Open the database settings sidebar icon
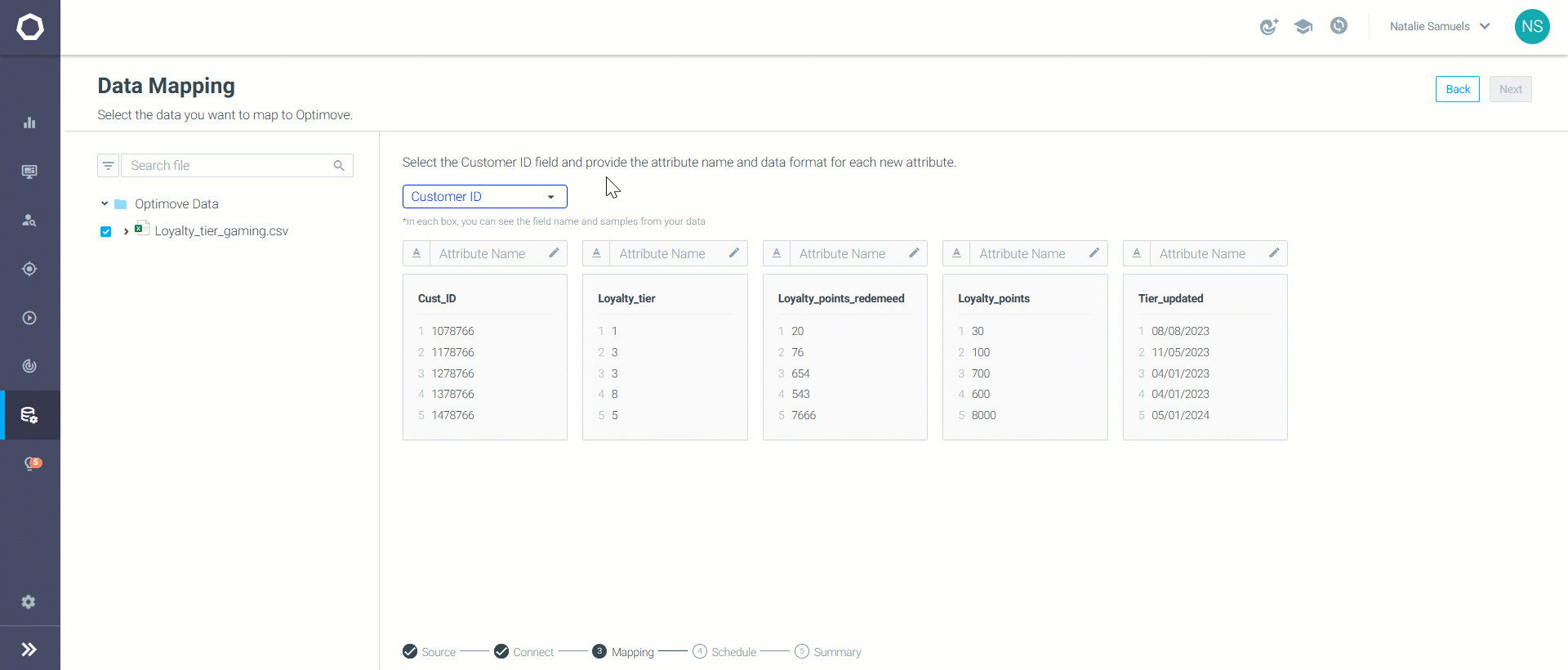1568x670 pixels. coord(29,415)
